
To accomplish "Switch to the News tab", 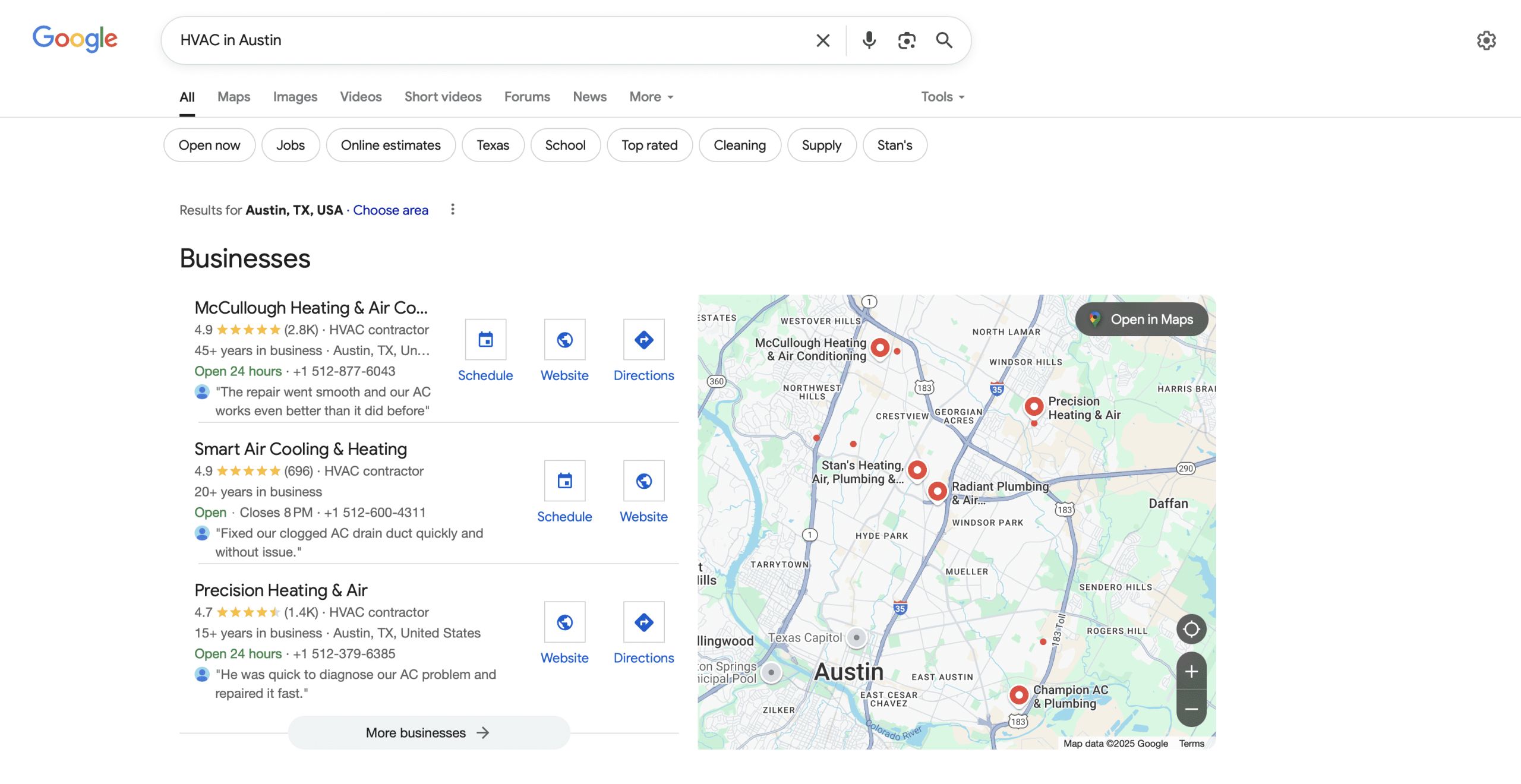I will 589,96.
